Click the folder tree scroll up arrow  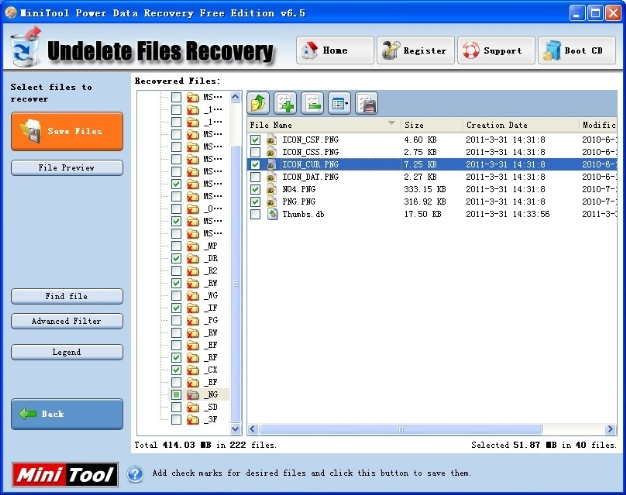pos(236,97)
